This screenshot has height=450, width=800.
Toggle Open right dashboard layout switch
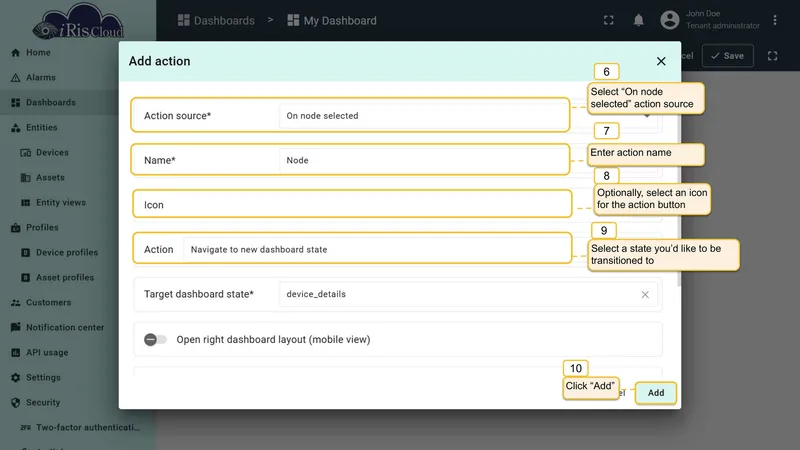pyautogui.click(x=155, y=339)
